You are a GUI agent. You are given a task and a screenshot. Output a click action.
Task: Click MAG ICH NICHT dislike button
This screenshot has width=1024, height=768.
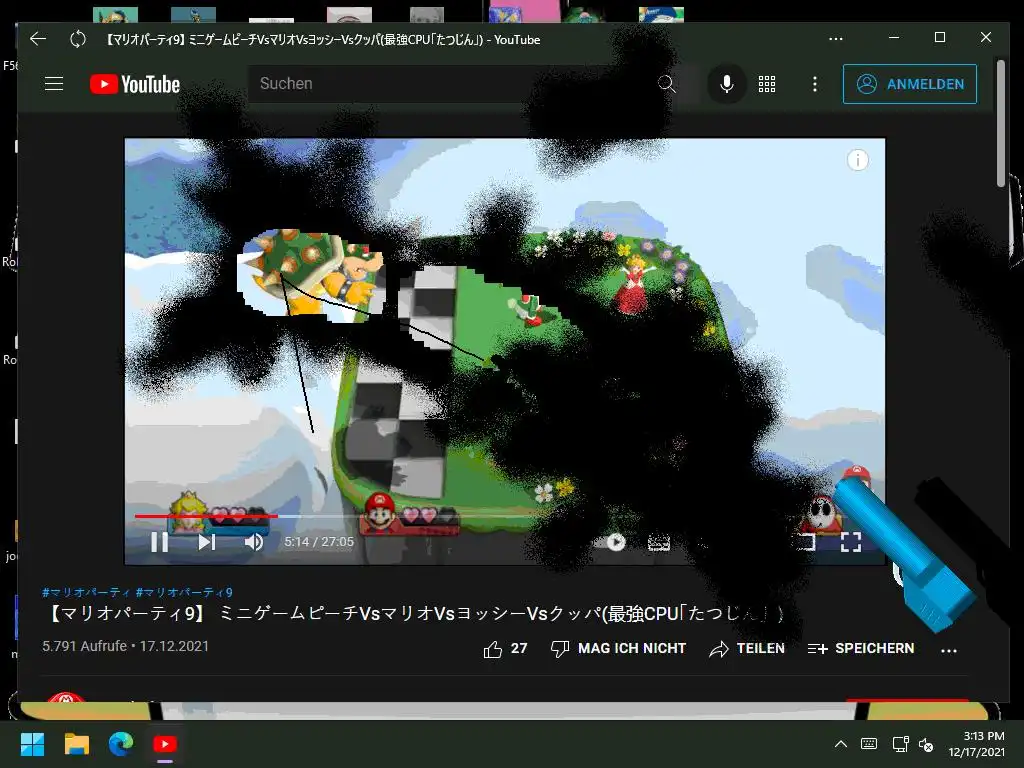pyautogui.click(x=618, y=648)
